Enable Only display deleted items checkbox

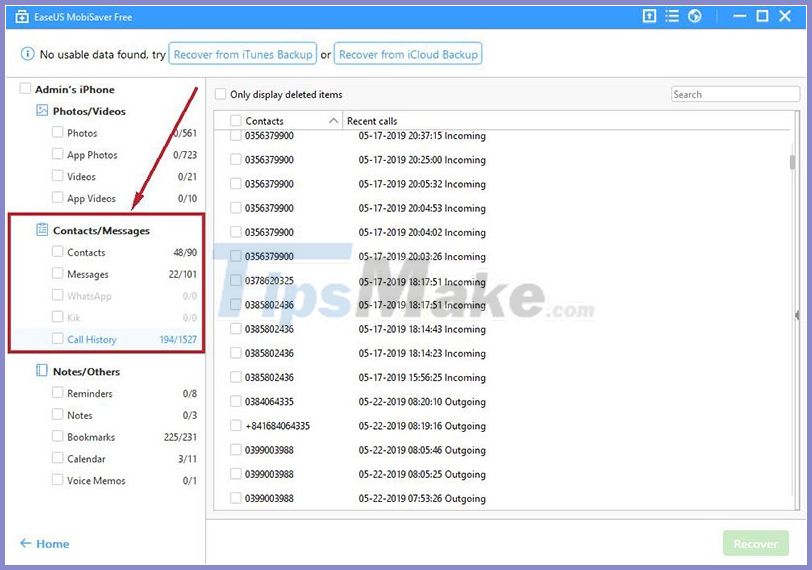tap(221, 94)
